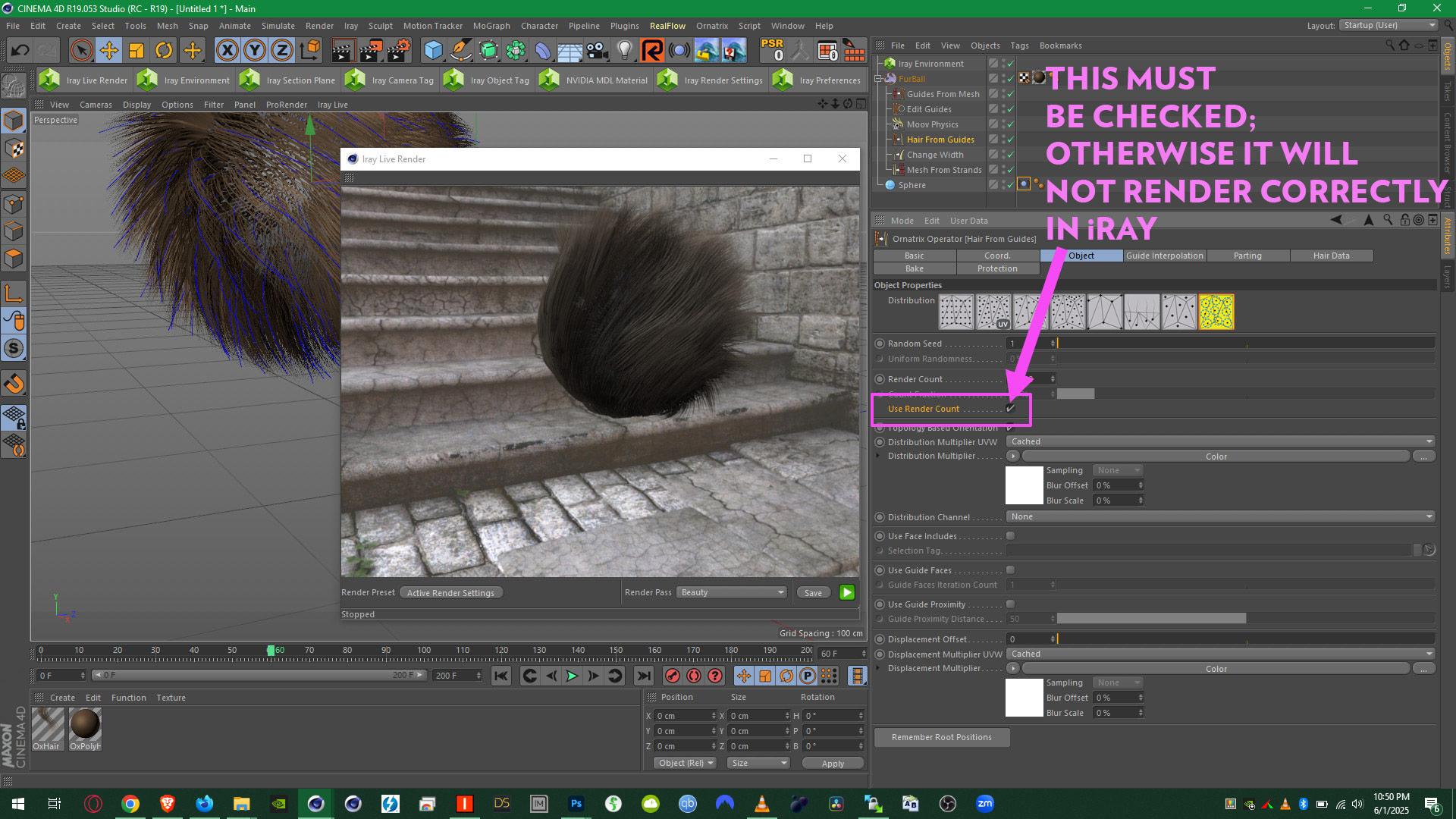Open the Render Pass Beauty dropdown
The width and height of the screenshot is (1456, 819).
[731, 592]
